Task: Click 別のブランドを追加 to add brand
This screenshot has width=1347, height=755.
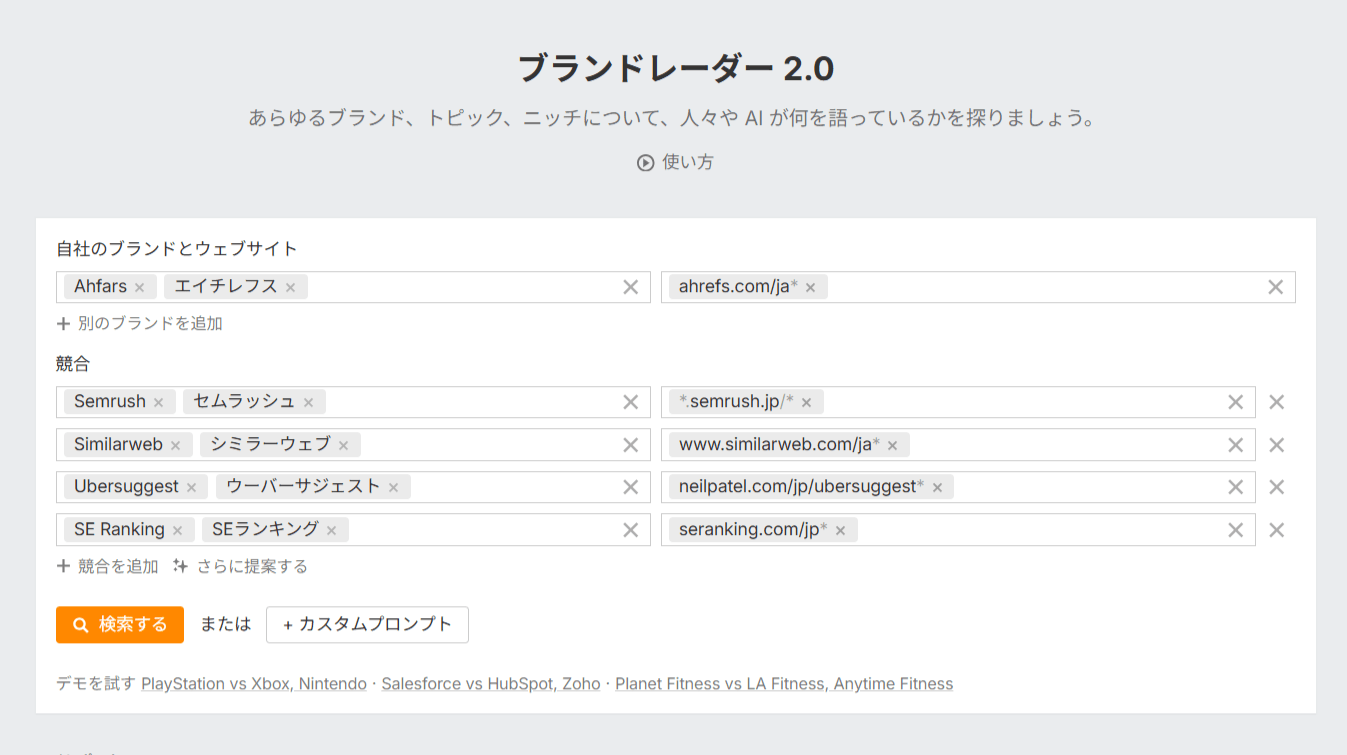Action: (140, 324)
